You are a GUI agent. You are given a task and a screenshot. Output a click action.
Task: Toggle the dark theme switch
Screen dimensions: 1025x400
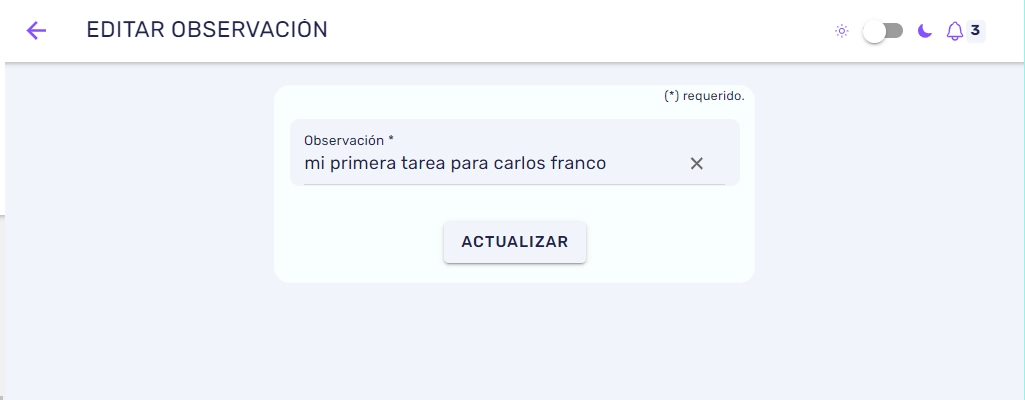[x=882, y=31]
